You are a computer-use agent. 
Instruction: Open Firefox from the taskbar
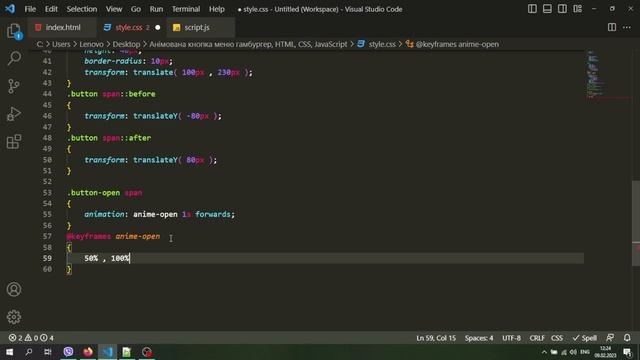pos(88,352)
